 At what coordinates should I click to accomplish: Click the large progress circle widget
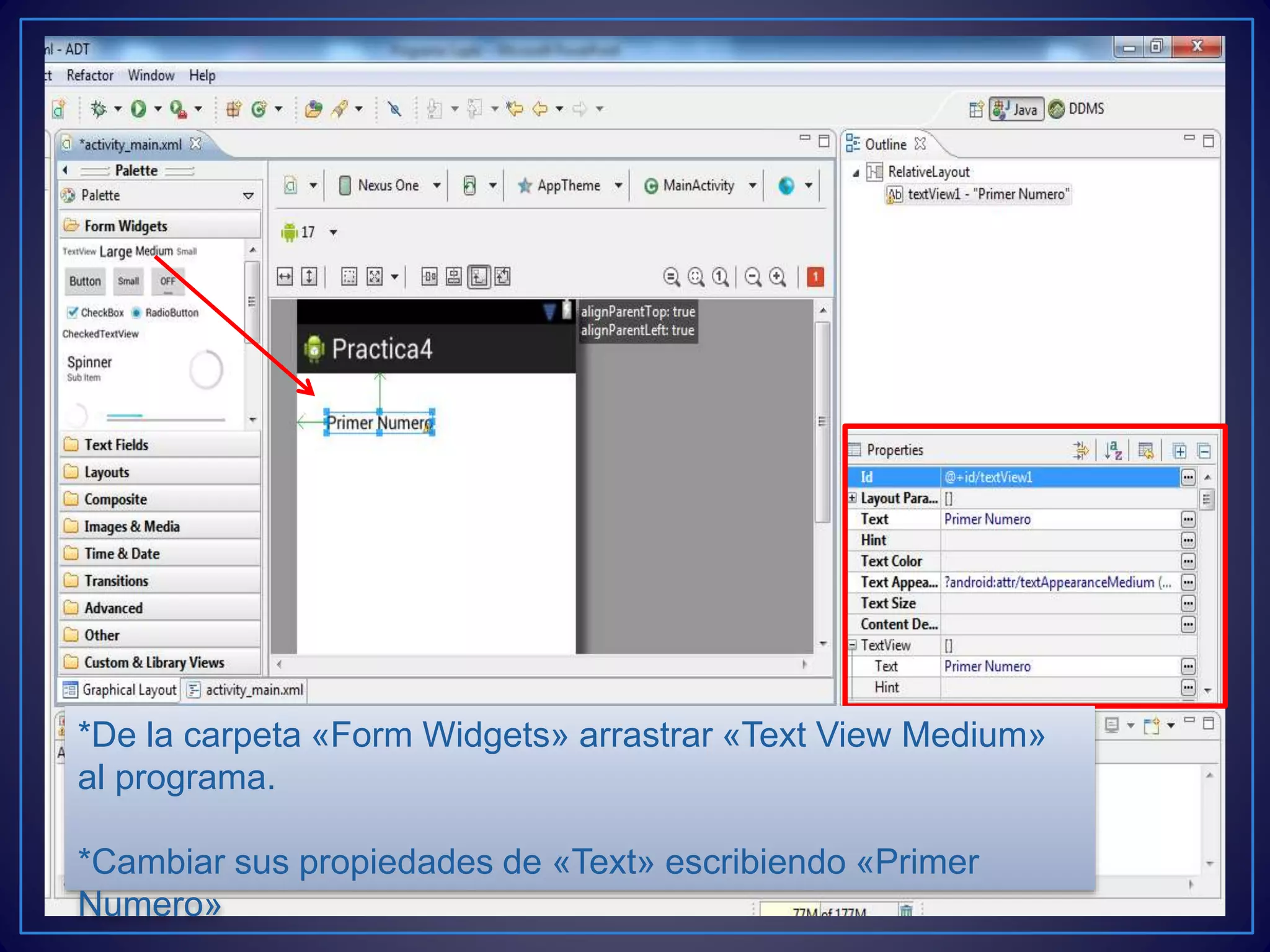click(x=206, y=370)
